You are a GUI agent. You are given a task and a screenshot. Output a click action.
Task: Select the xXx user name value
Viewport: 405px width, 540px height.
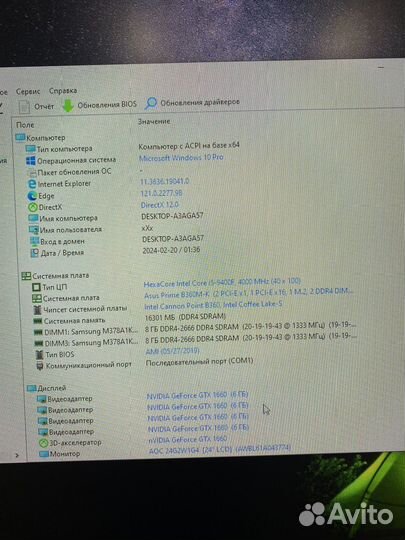147,228
